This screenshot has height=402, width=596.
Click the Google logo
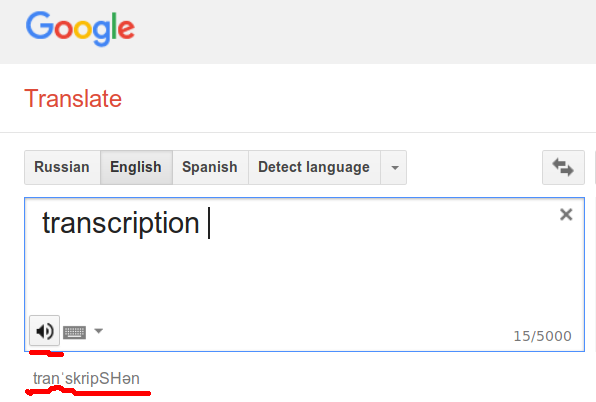tap(80, 29)
